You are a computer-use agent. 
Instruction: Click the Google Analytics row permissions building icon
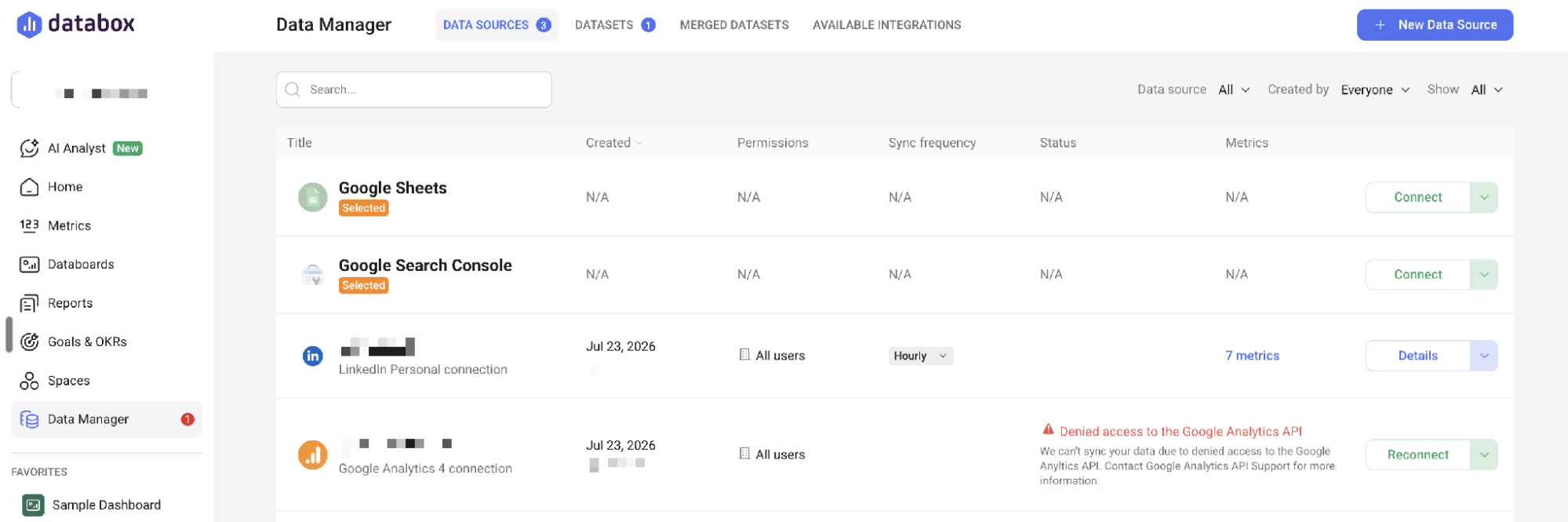744,454
